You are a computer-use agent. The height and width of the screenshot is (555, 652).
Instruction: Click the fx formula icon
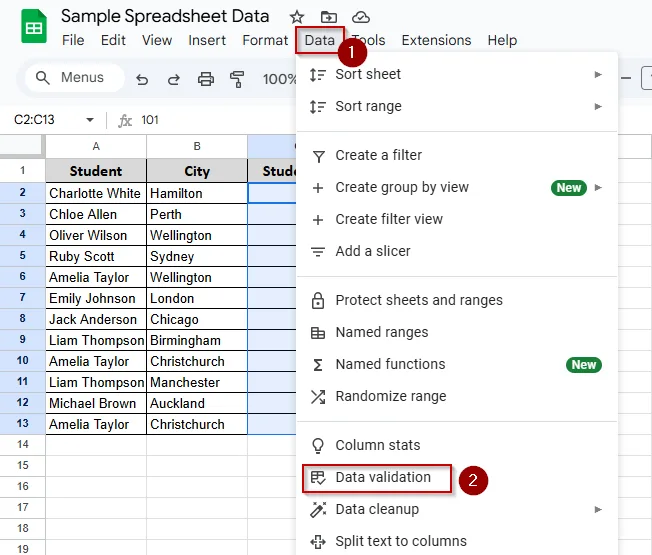pos(125,121)
